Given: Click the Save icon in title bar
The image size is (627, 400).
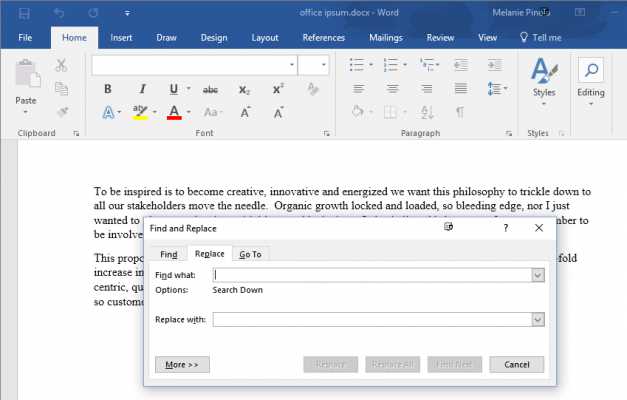Looking at the screenshot, I should [24, 13].
